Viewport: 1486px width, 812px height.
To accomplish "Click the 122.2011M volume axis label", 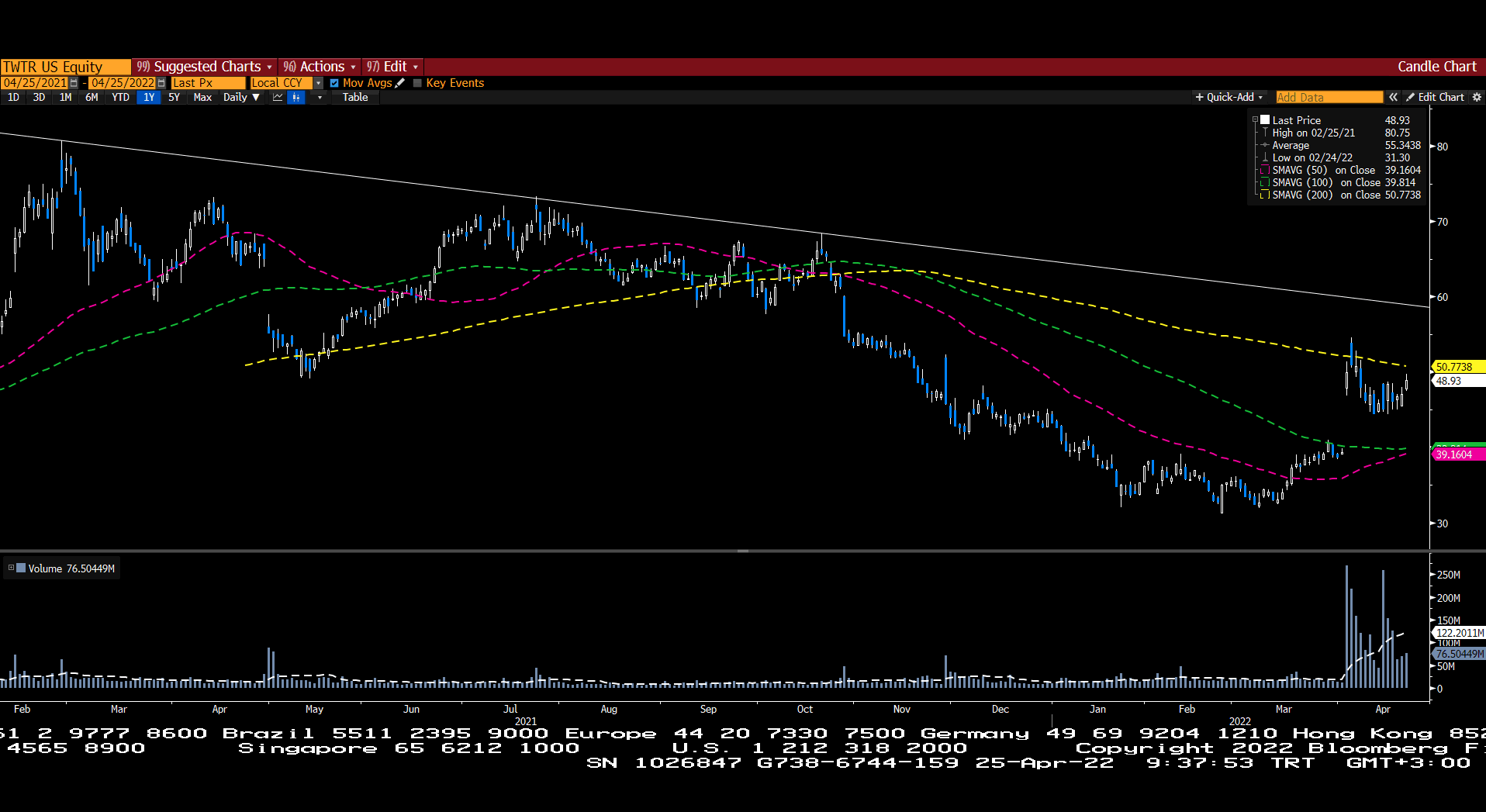I will (x=1459, y=633).
